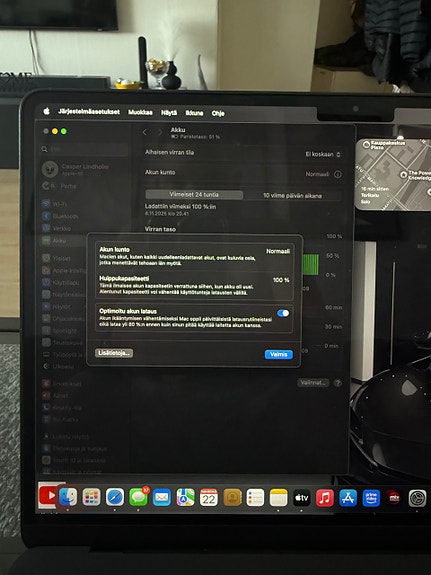Open the Muokkaa menu
This screenshot has width=431, height=575.
(140, 112)
